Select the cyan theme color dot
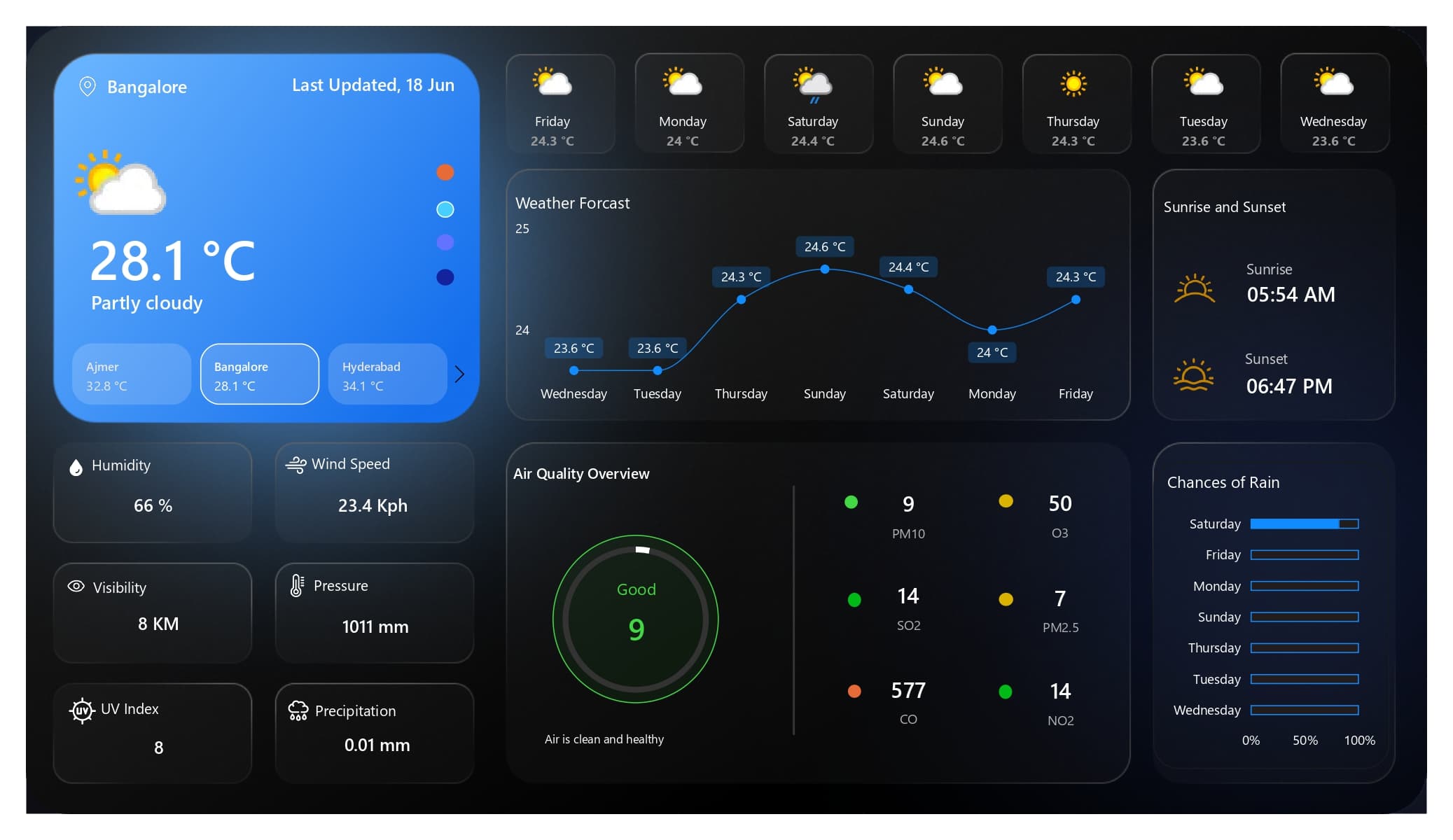The image size is (1453, 840). (x=445, y=209)
